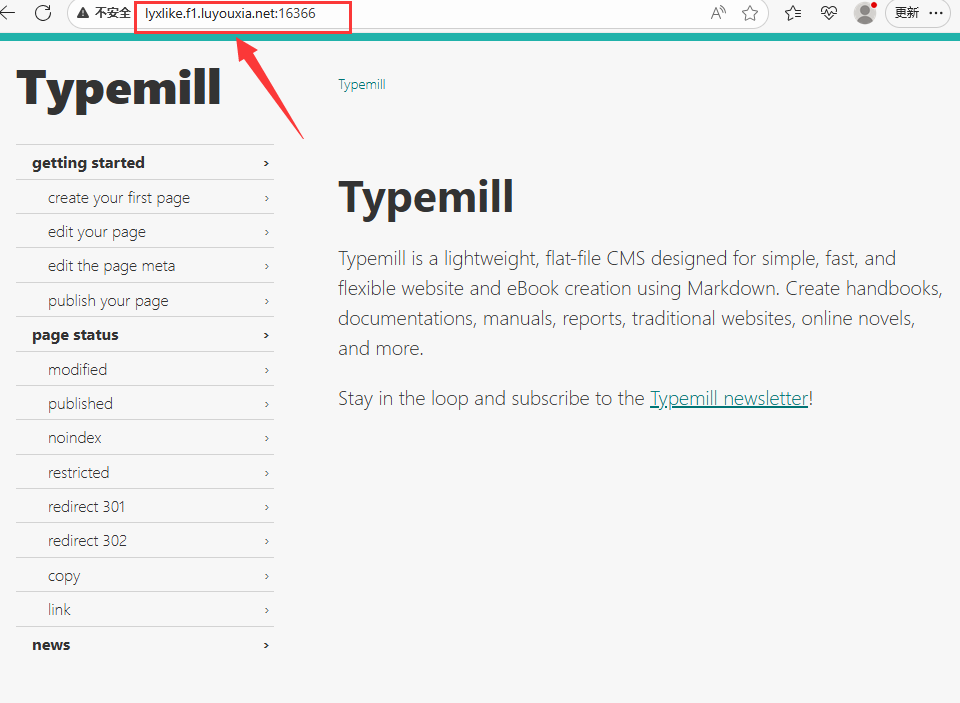Screen dimensions: 960x703
Task: Click the 更新 update button
Action: pos(906,13)
